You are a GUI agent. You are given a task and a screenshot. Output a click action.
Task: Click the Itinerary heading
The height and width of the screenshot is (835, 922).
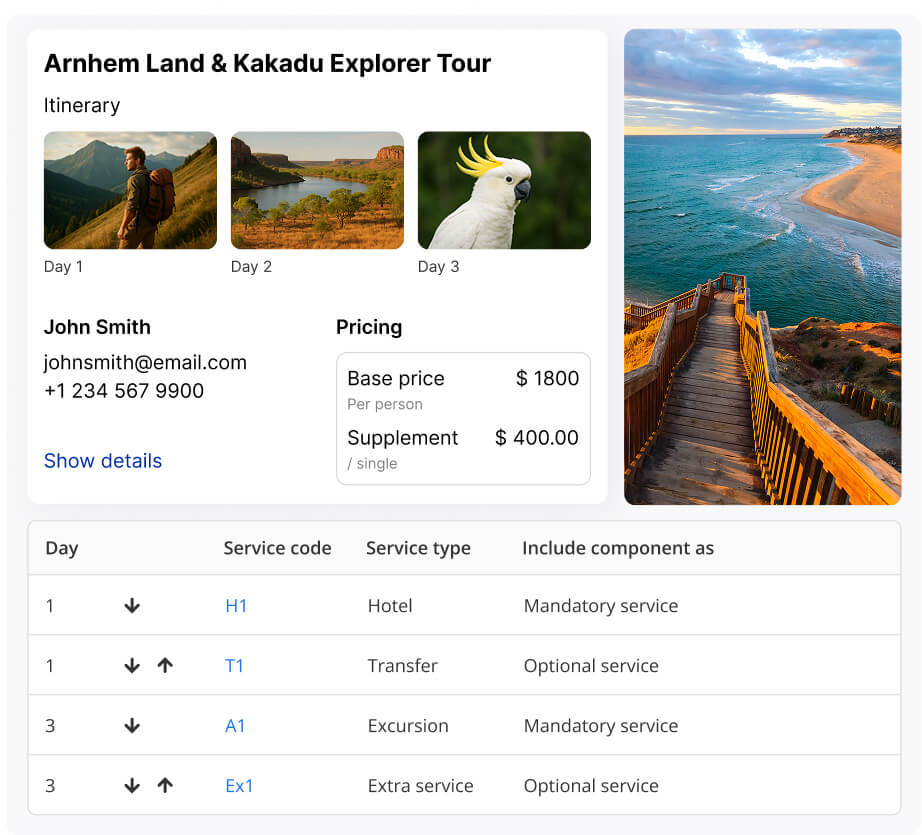pyautogui.click(x=82, y=105)
